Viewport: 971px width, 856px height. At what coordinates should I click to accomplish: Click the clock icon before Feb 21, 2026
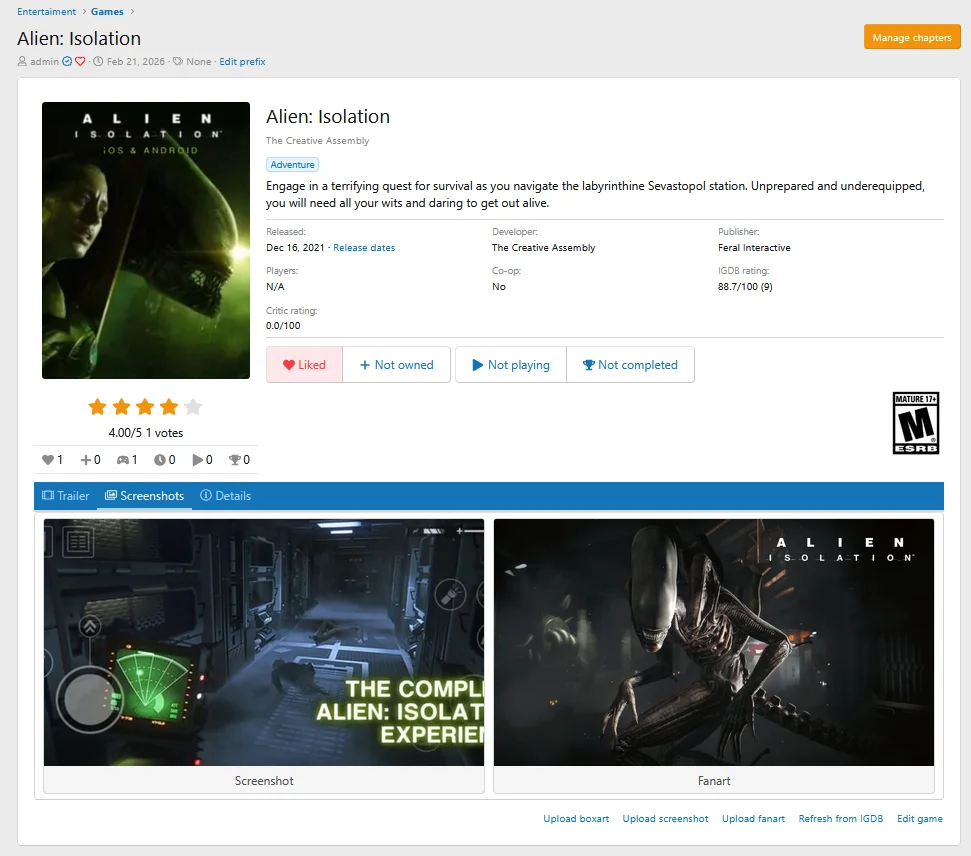(x=98, y=61)
